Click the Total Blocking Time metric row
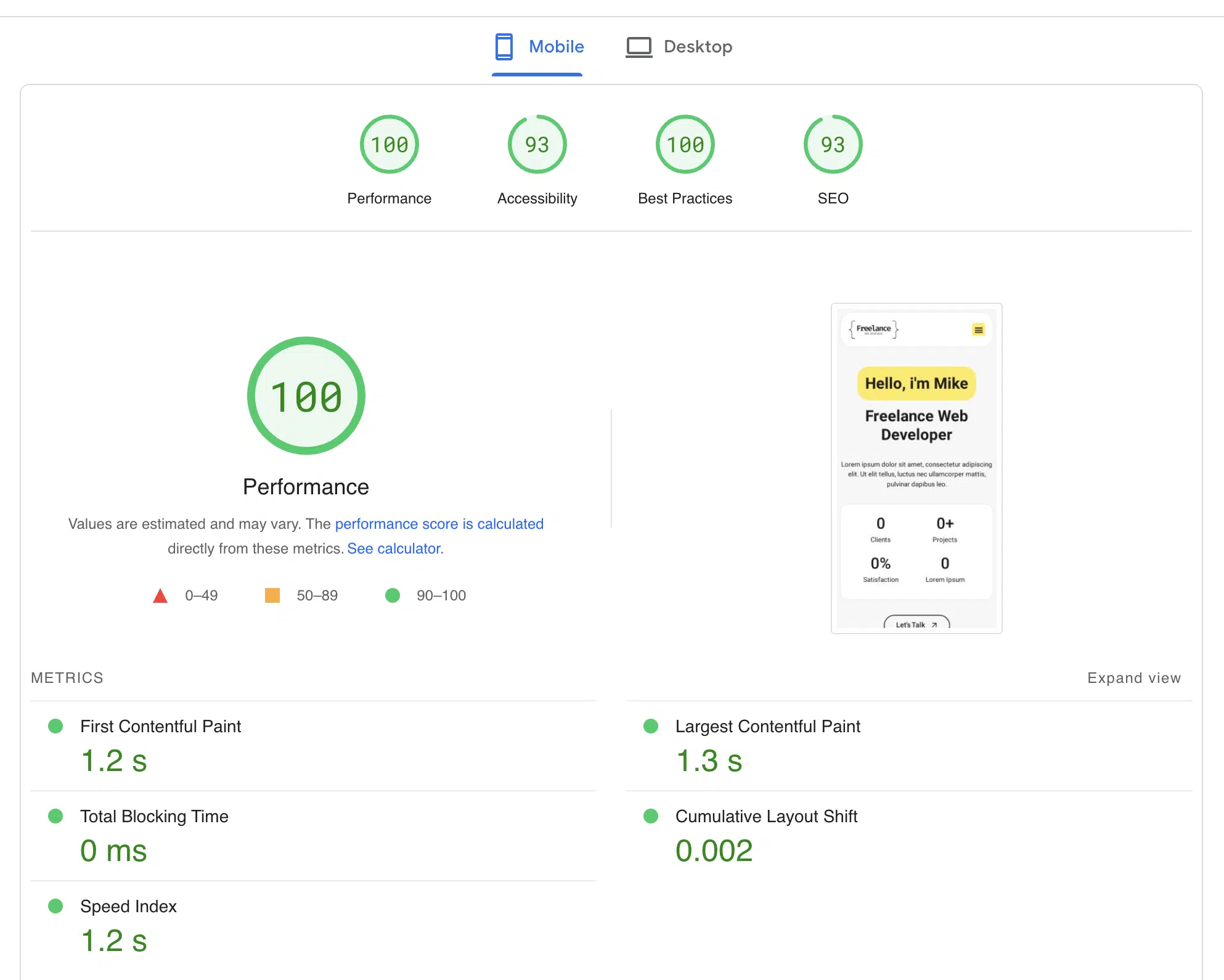Screen dimensions: 1224x980 point(154,817)
